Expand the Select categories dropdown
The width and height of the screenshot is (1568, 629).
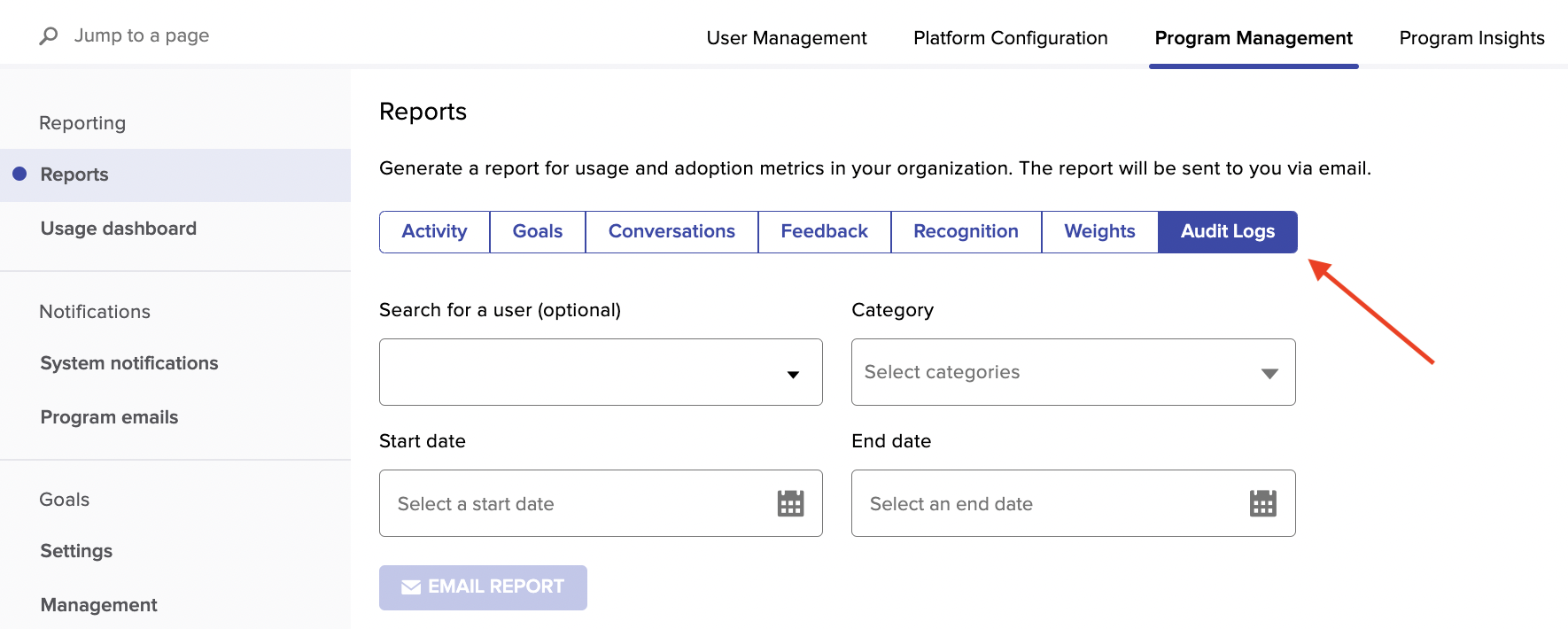1073,372
